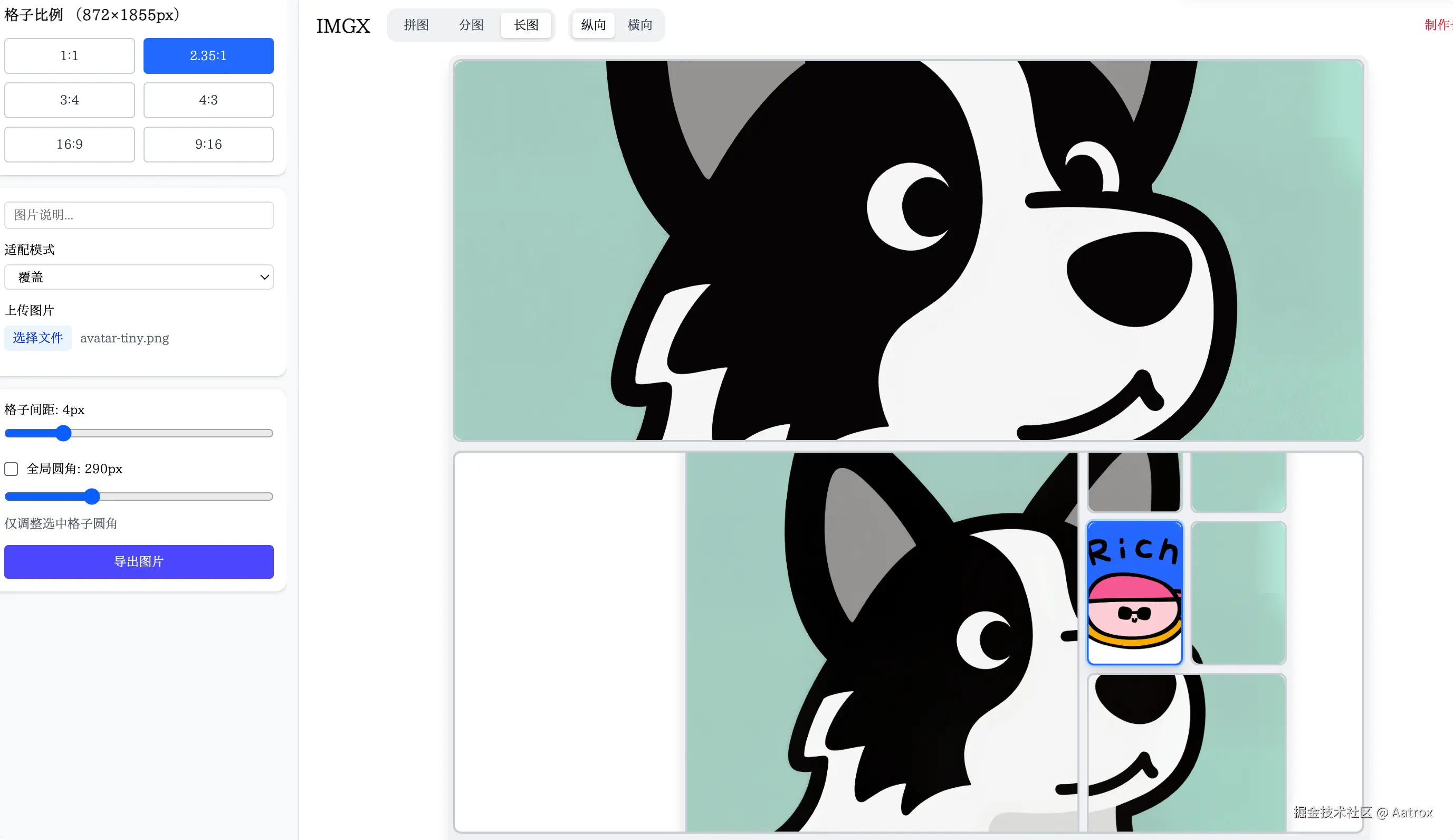
Task: Choose the 3:4 ratio option
Action: pyautogui.click(x=69, y=100)
